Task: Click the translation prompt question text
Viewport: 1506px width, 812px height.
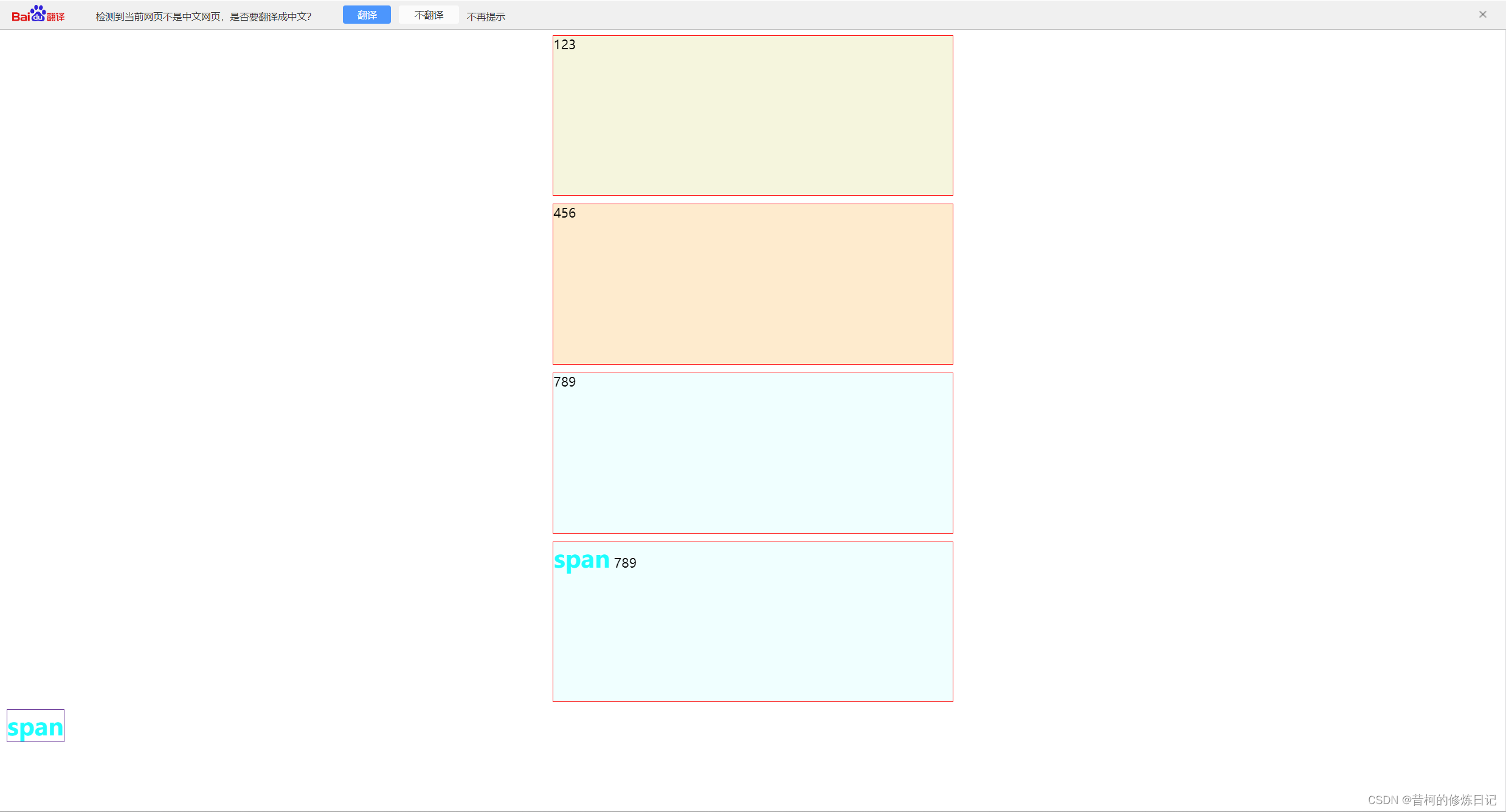Action: pyautogui.click(x=203, y=16)
